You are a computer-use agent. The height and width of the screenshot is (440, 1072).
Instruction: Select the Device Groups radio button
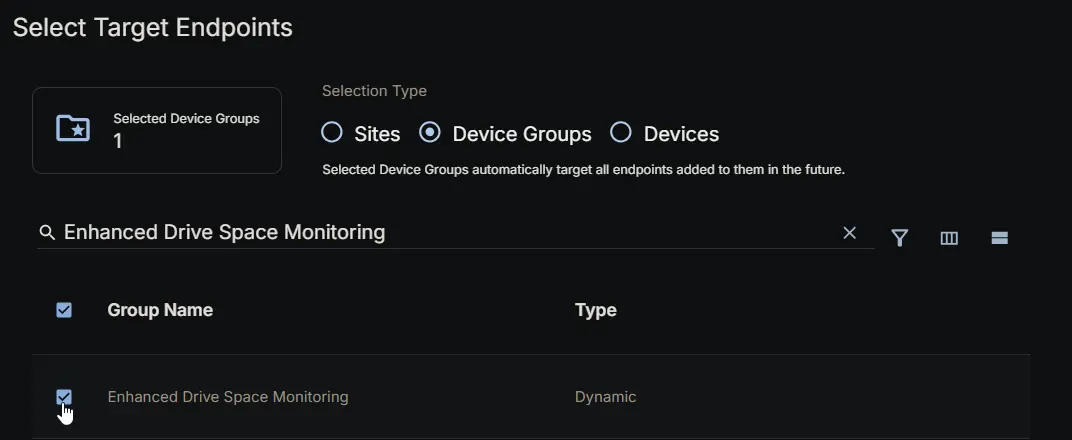[430, 133]
